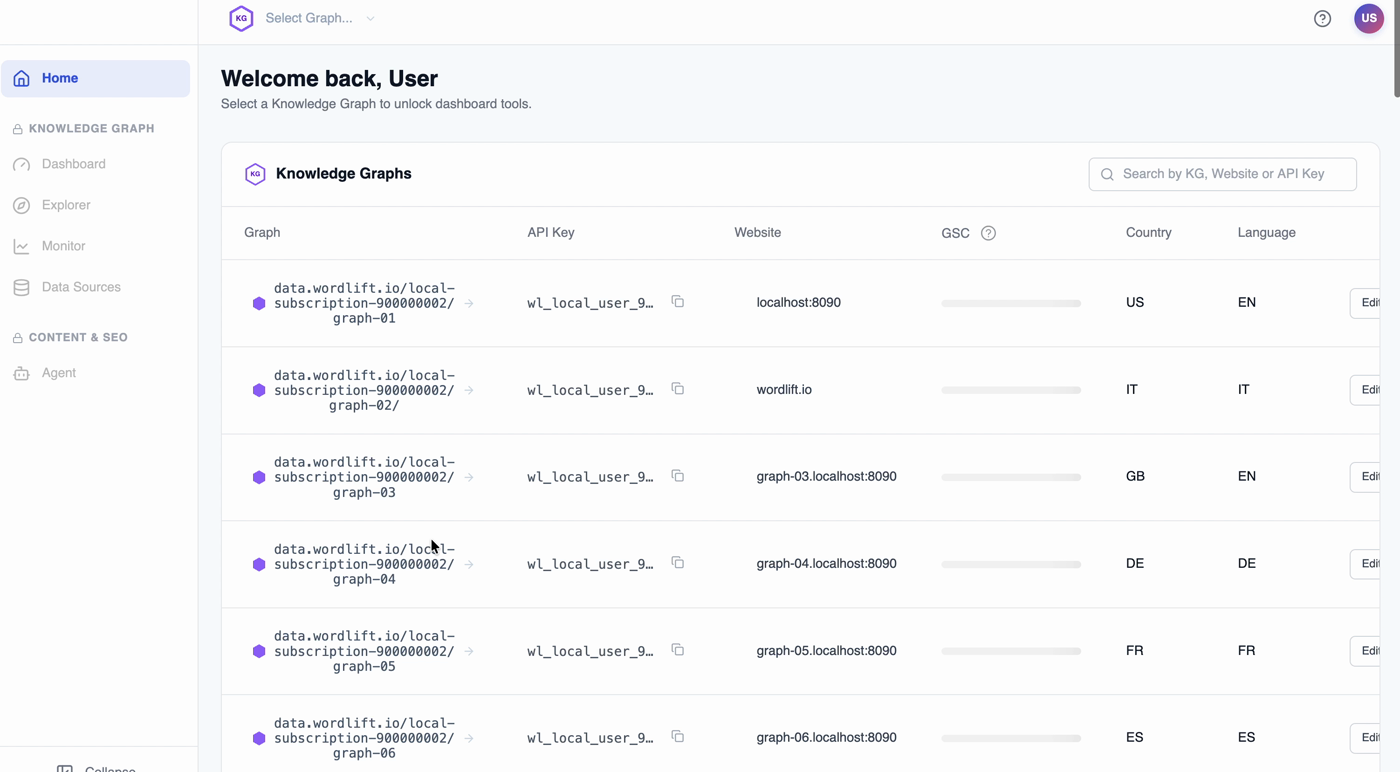Click the purple hexagon marker for graph-03
The height and width of the screenshot is (772, 1400).
pos(259,477)
